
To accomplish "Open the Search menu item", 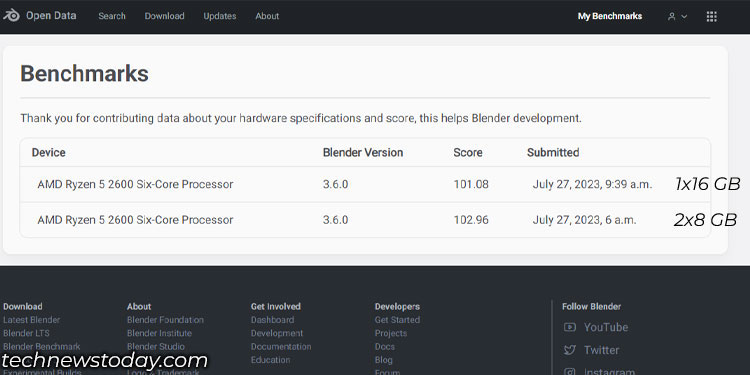I will click(x=112, y=16).
